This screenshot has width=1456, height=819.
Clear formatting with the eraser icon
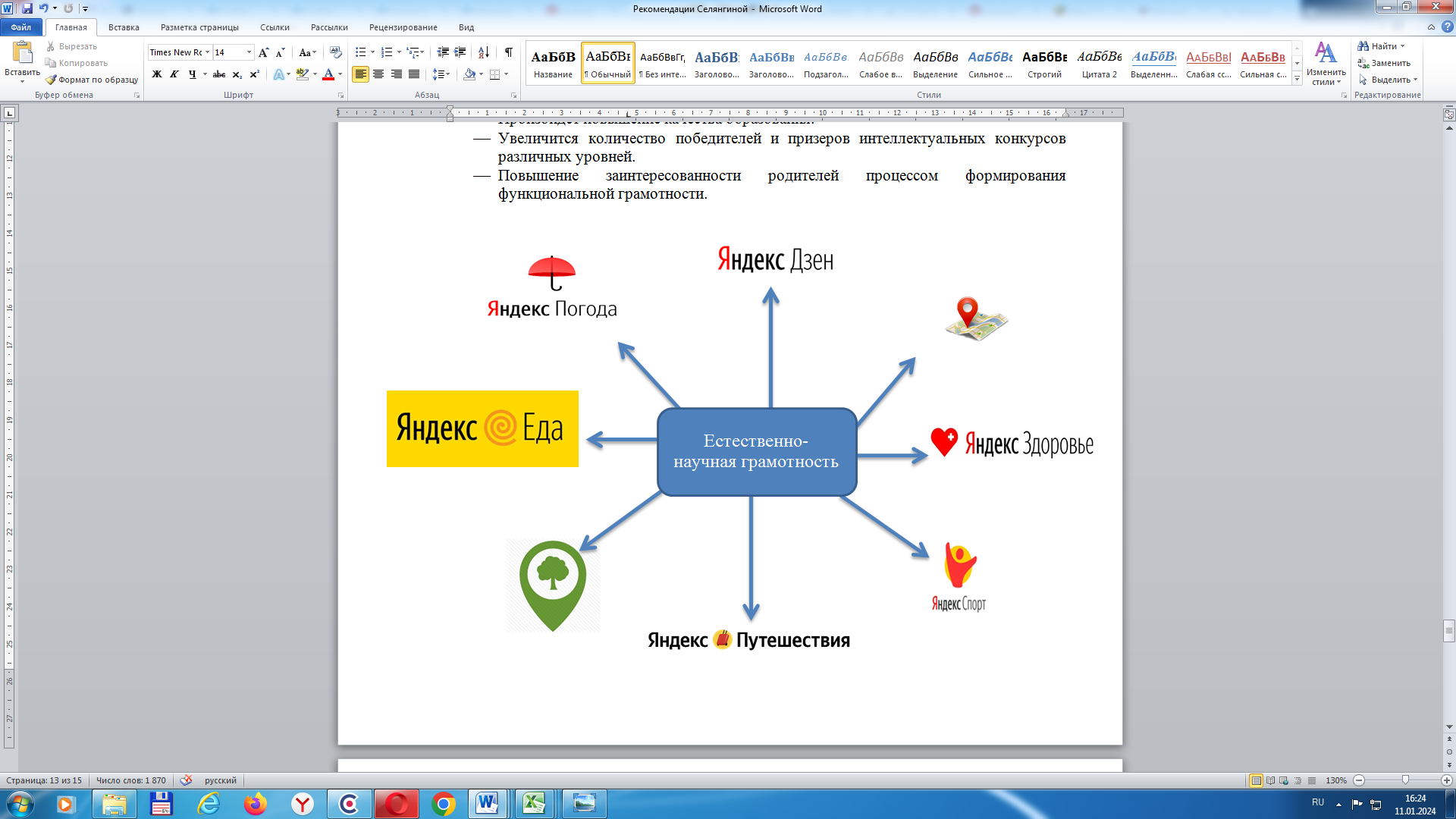click(x=335, y=52)
